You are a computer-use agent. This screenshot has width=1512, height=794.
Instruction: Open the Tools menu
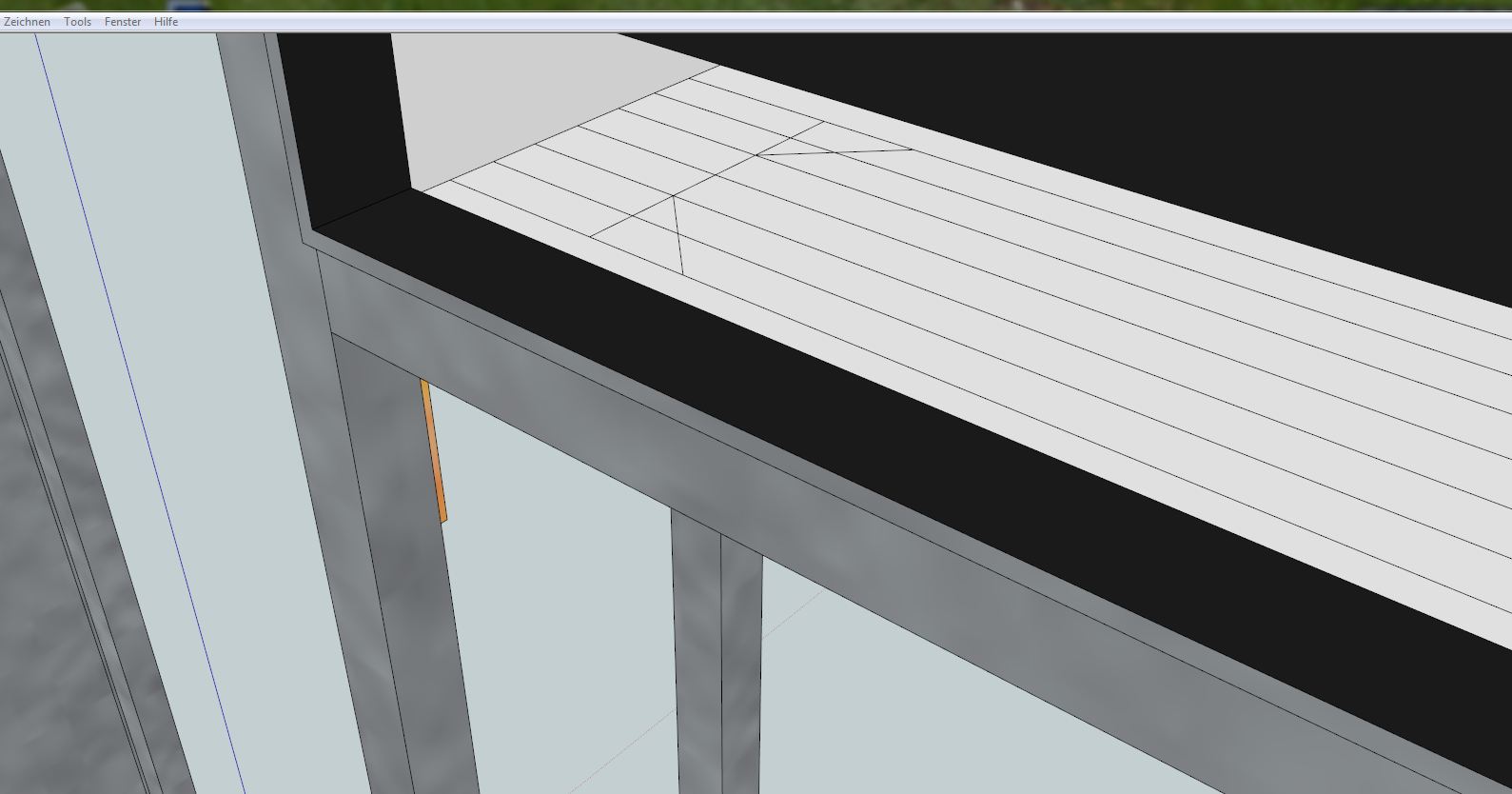click(78, 22)
